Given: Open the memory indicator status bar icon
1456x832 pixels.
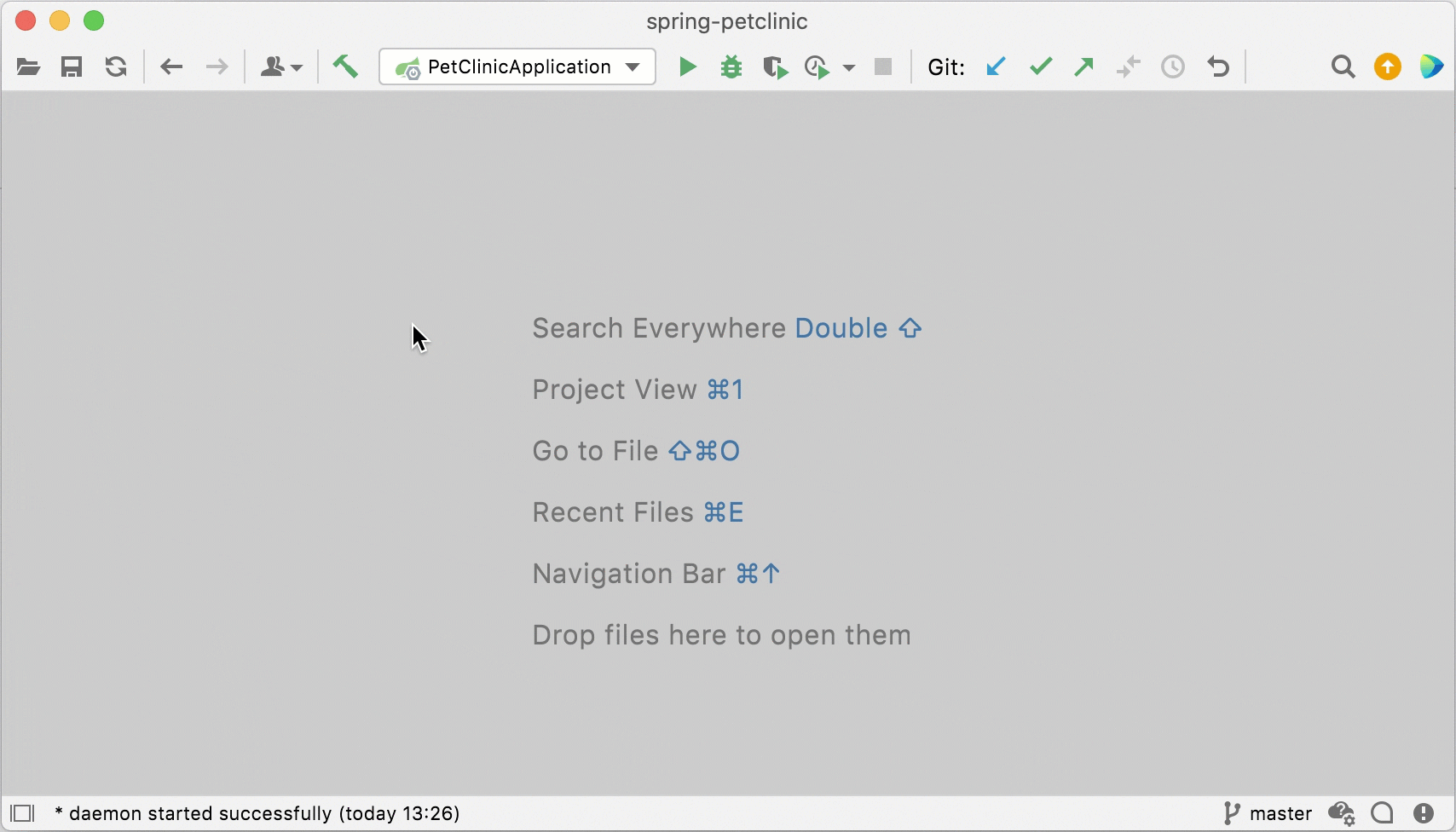Looking at the screenshot, I should coord(1382,813).
